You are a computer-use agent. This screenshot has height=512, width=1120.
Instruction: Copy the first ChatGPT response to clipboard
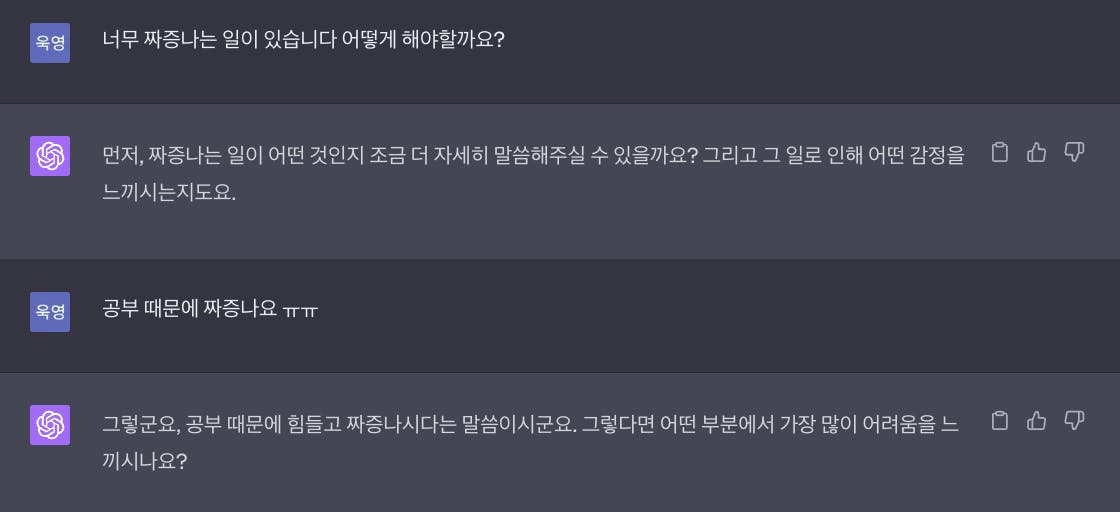tap(1000, 152)
